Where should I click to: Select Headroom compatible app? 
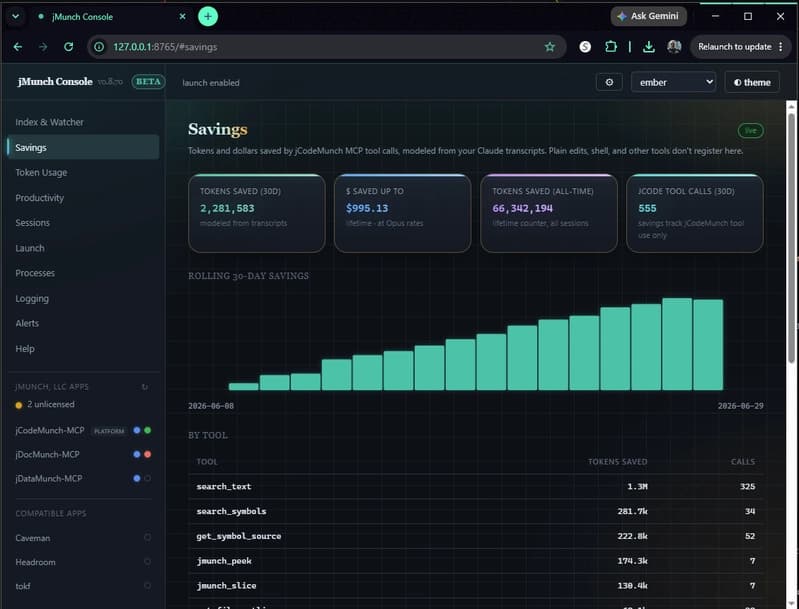[x=35, y=562]
